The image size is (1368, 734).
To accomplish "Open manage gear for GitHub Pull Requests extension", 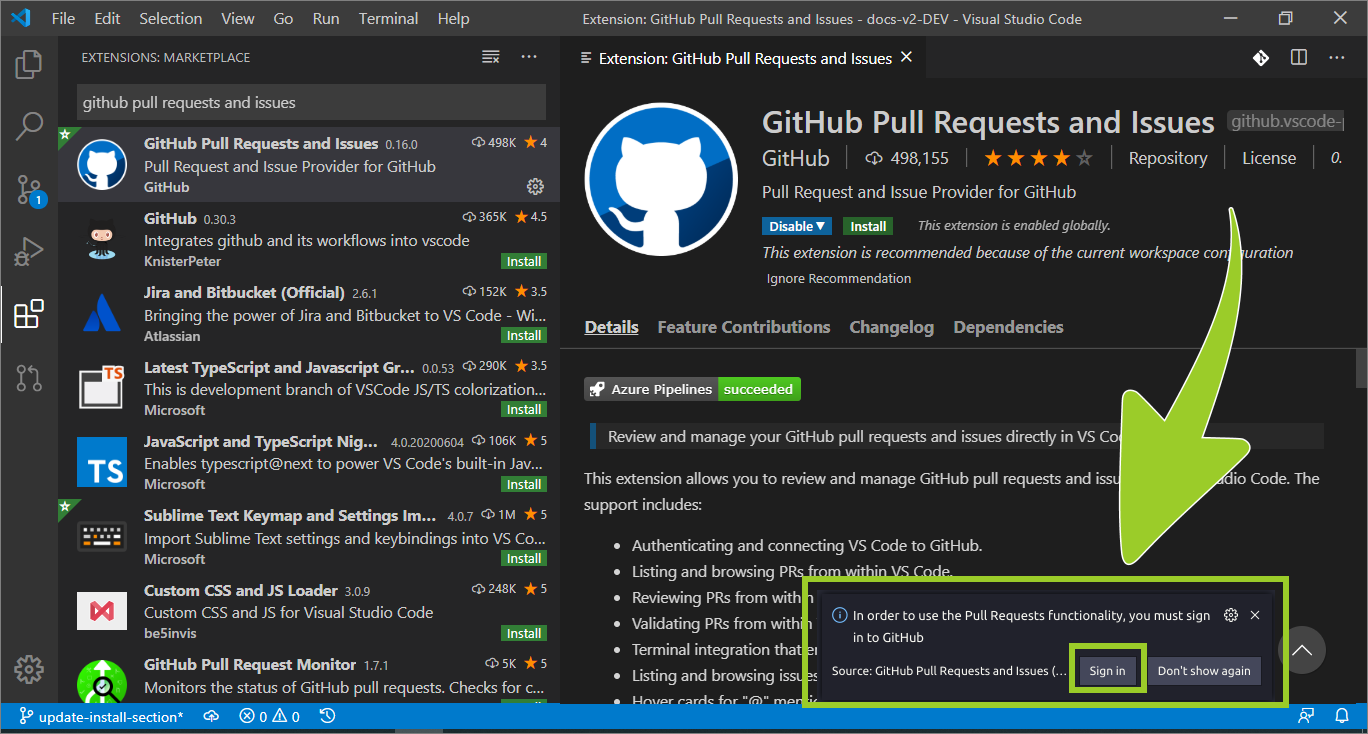I will pyautogui.click(x=535, y=186).
